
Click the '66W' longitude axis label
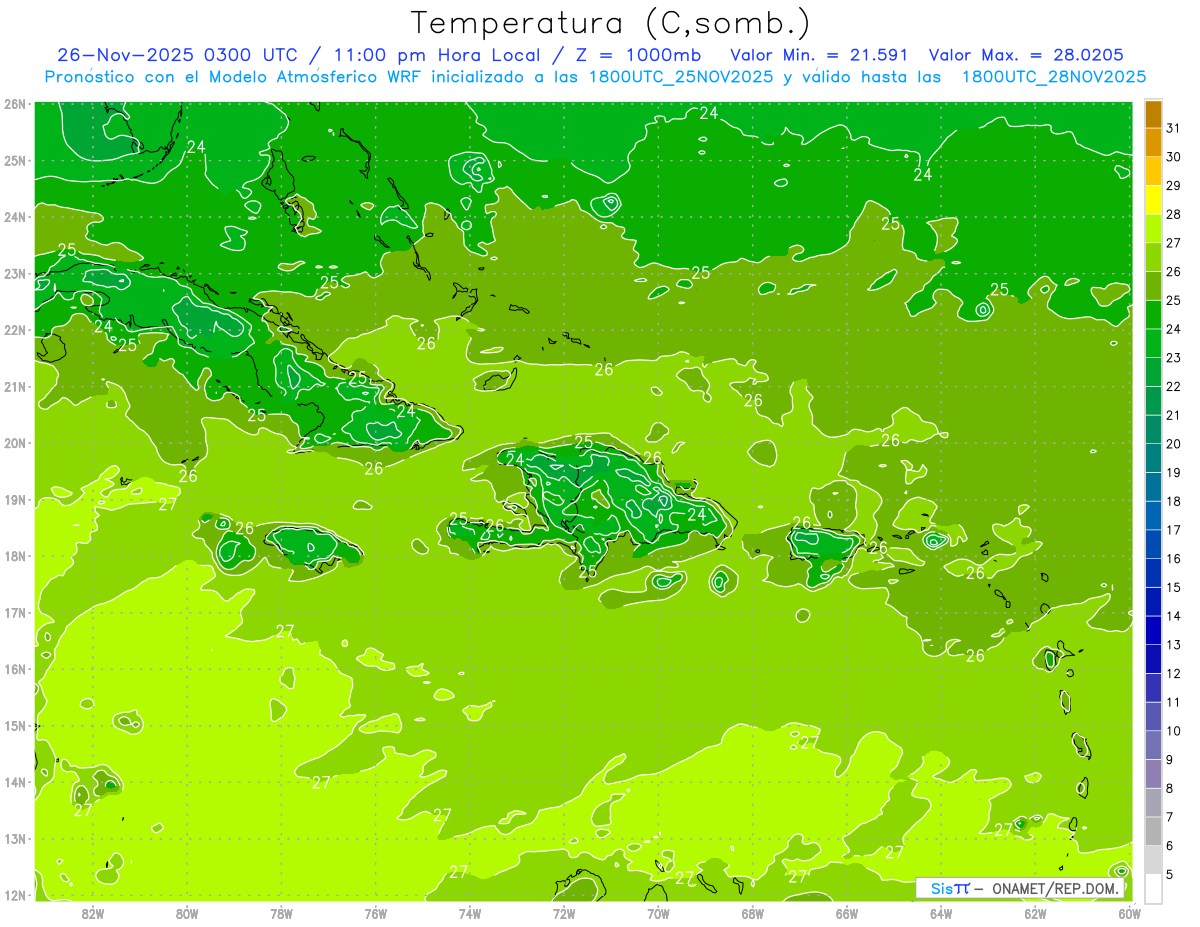(x=847, y=913)
